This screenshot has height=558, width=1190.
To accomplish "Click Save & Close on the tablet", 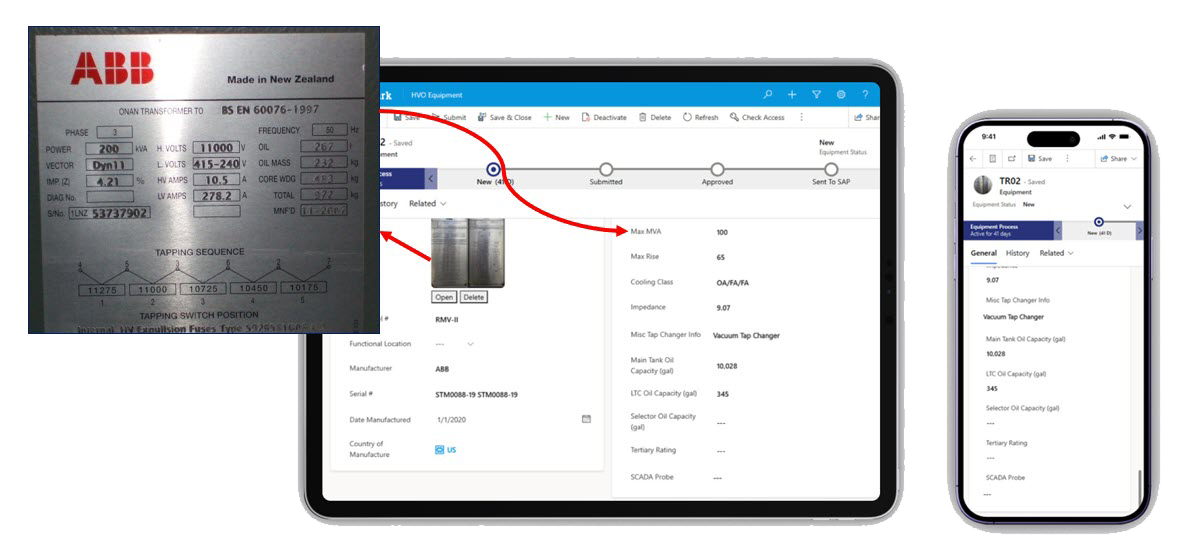I will 505,118.
